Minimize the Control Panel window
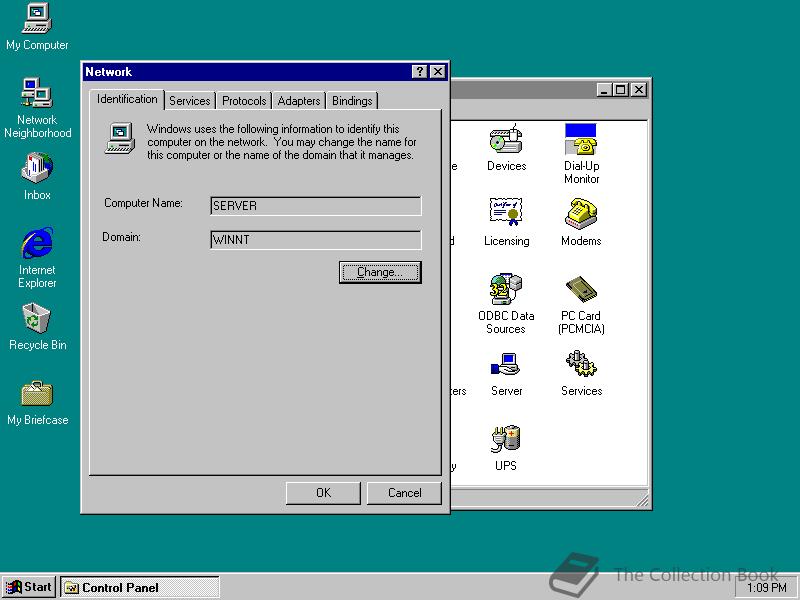The image size is (800, 600). [604, 90]
